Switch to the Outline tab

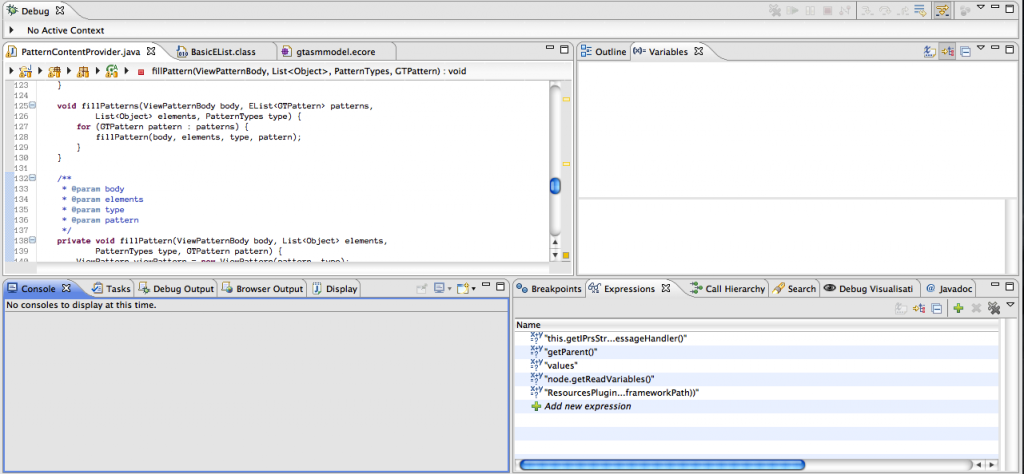[x=603, y=52]
